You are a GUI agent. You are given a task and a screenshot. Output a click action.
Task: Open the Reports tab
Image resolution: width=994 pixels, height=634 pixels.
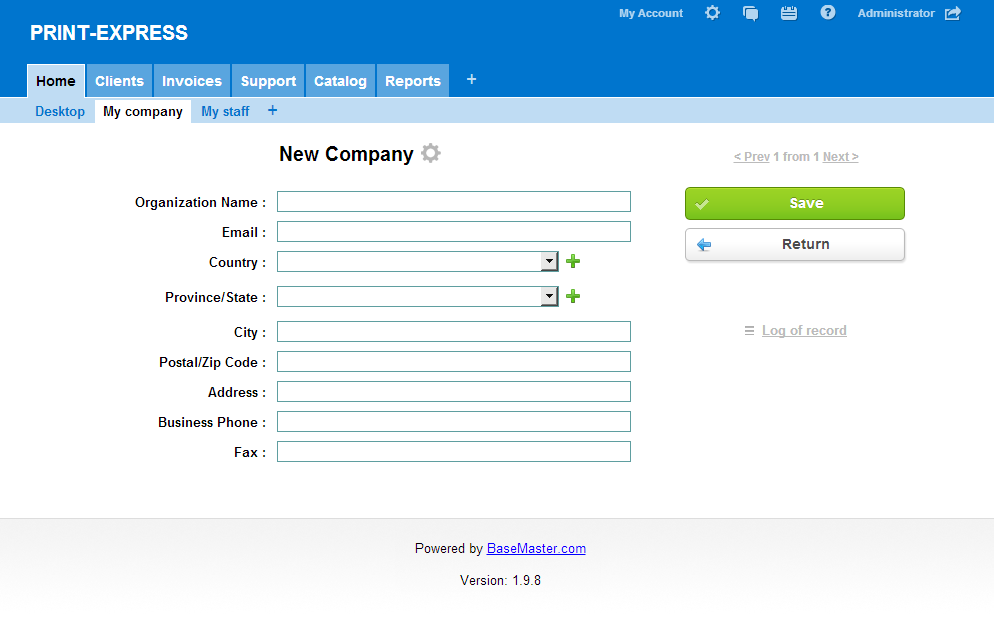click(x=413, y=81)
